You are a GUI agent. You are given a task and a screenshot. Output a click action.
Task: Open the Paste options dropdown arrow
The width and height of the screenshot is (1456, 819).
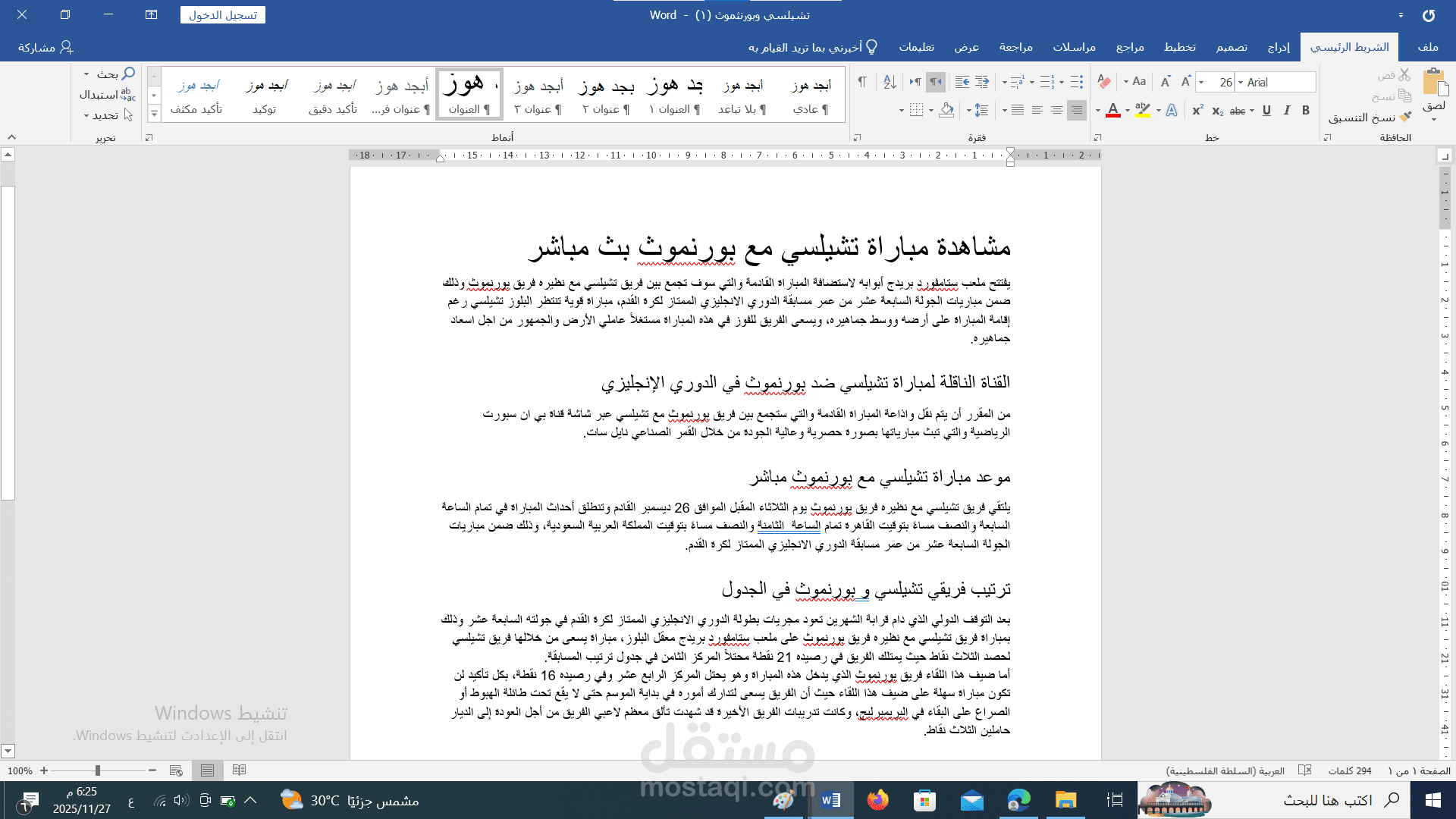pyautogui.click(x=1434, y=120)
